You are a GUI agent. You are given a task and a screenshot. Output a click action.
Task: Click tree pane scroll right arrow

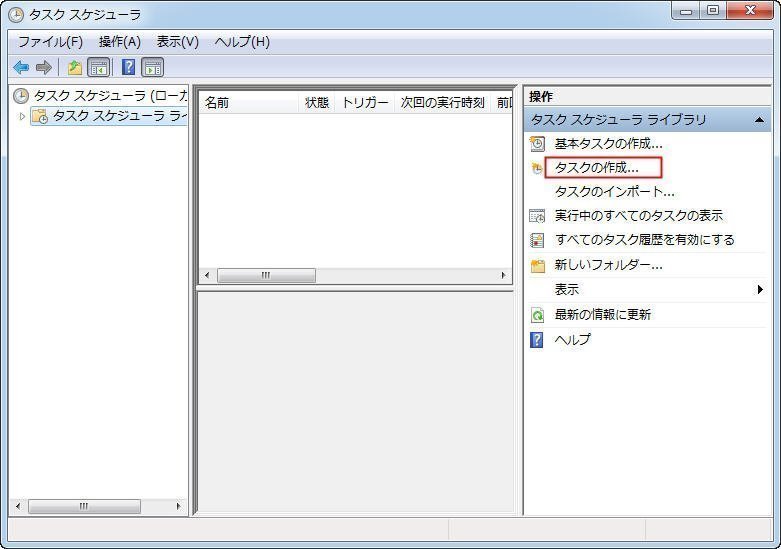tap(178, 506)
